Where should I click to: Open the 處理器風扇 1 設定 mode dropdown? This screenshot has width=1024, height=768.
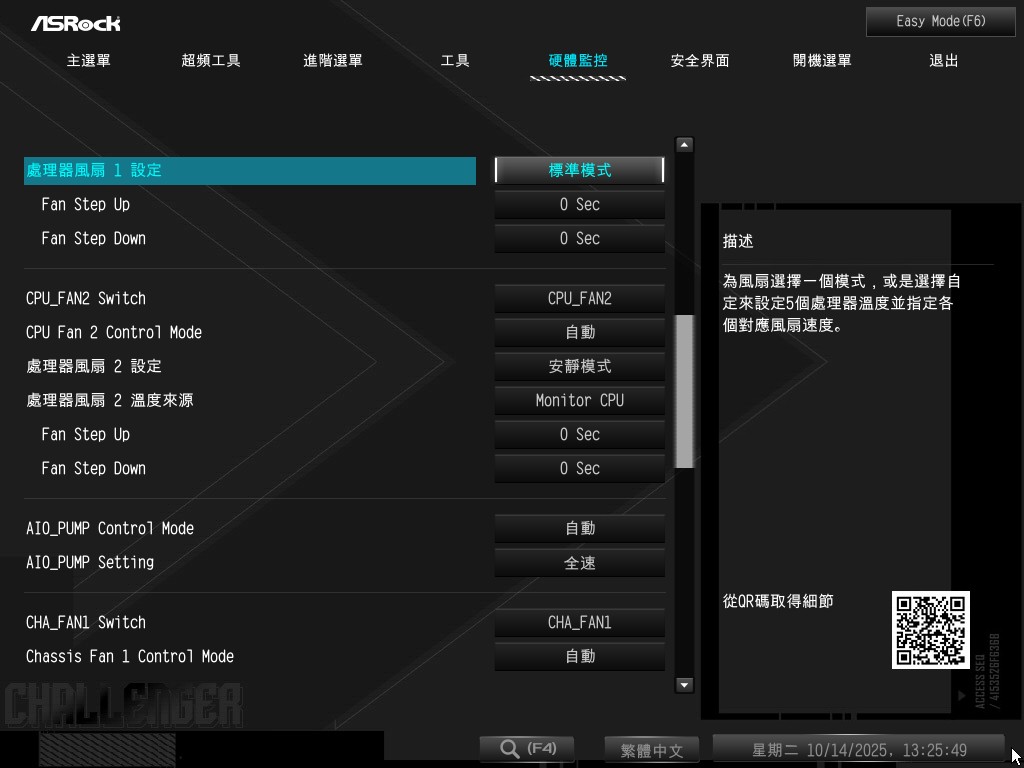pos(579,171)
